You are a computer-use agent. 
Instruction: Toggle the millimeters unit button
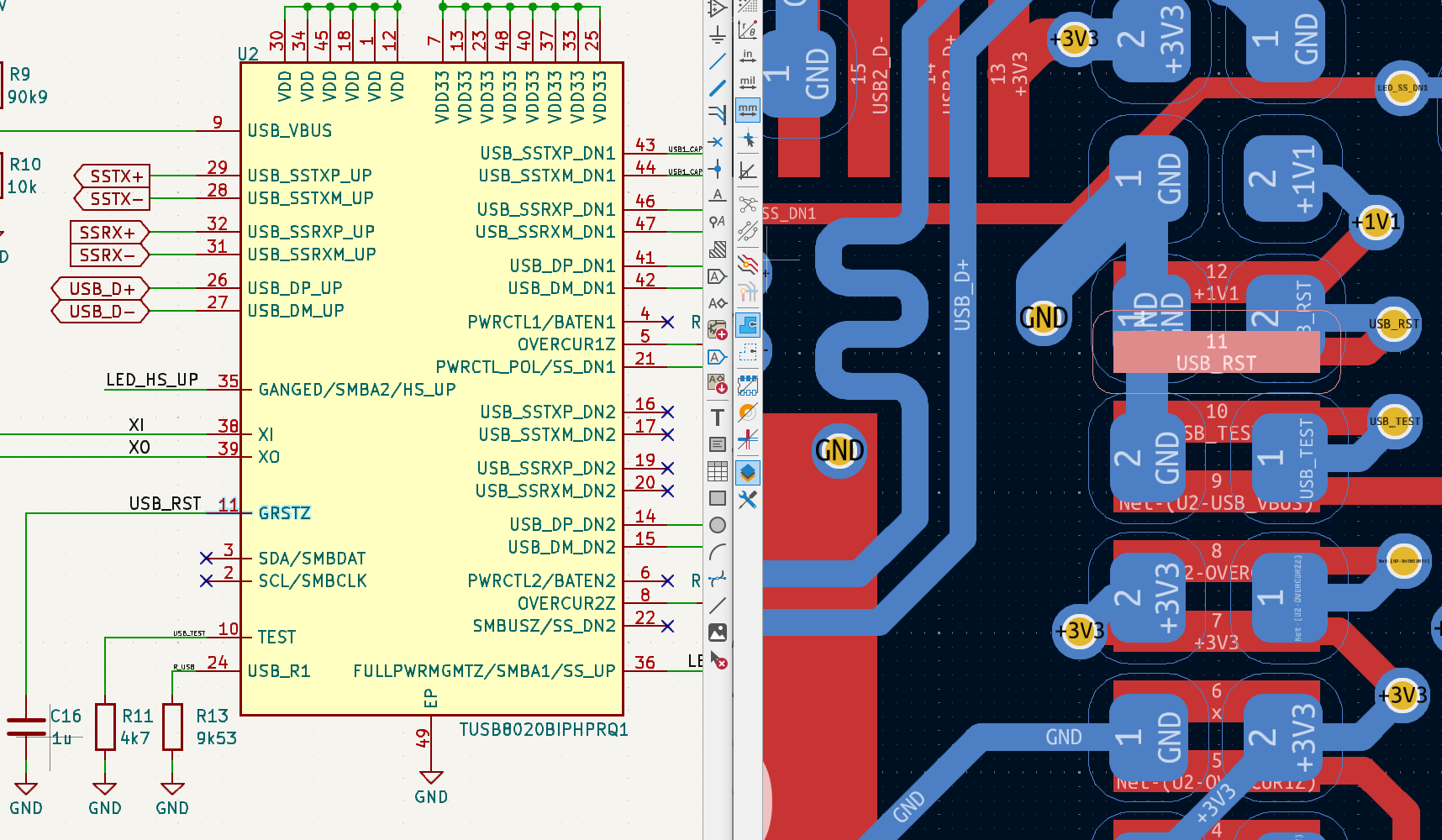[x=747, y=110]
